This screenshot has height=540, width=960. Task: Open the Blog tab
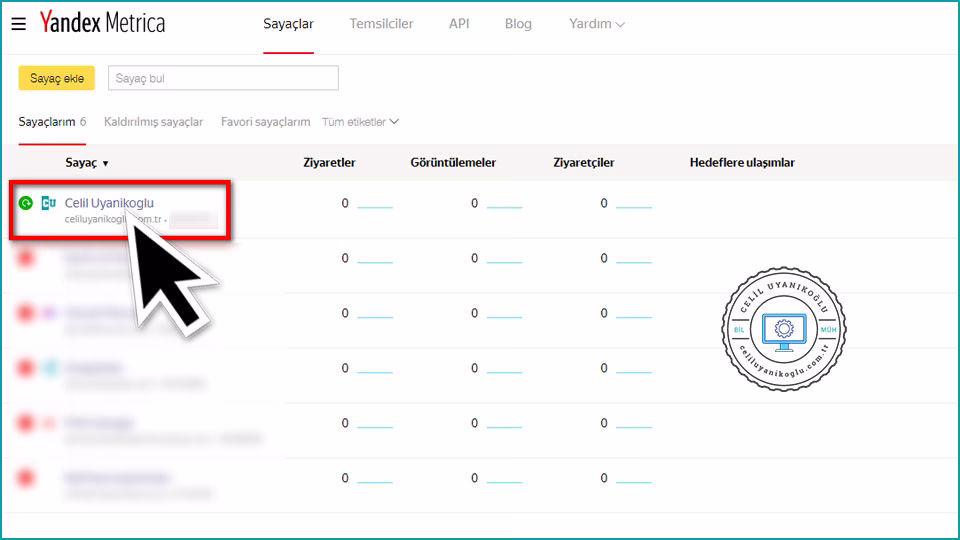[x=518, y=24]
